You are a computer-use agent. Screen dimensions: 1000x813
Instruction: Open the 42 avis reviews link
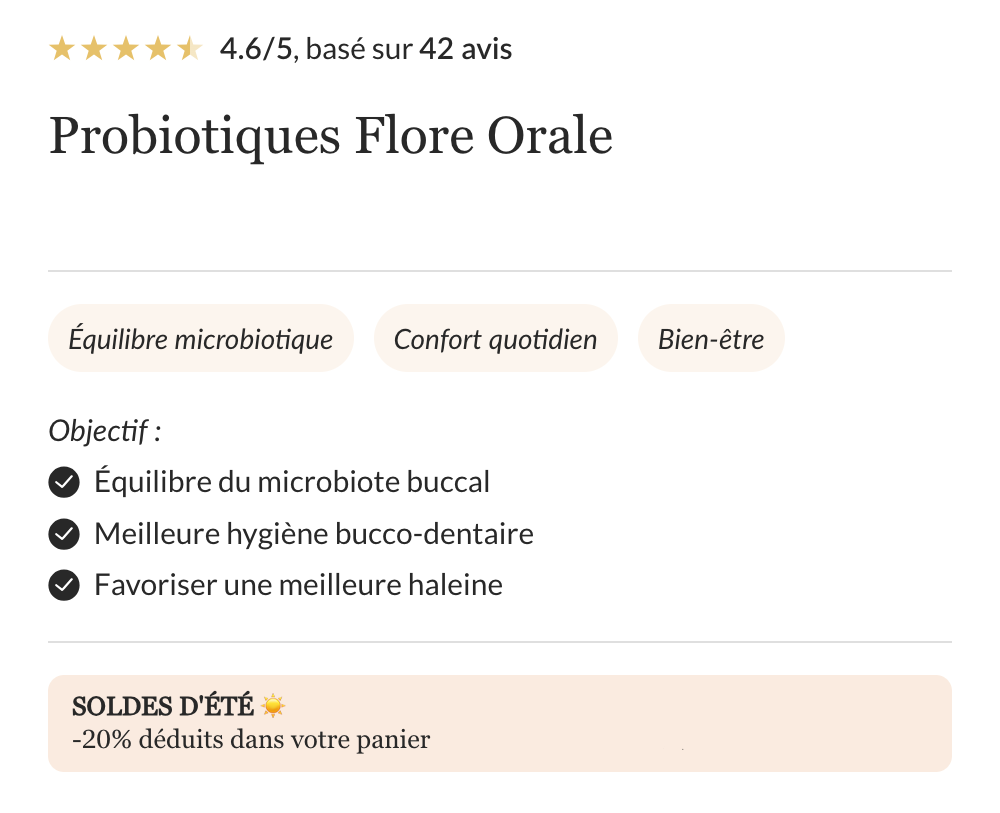(465, 49)
